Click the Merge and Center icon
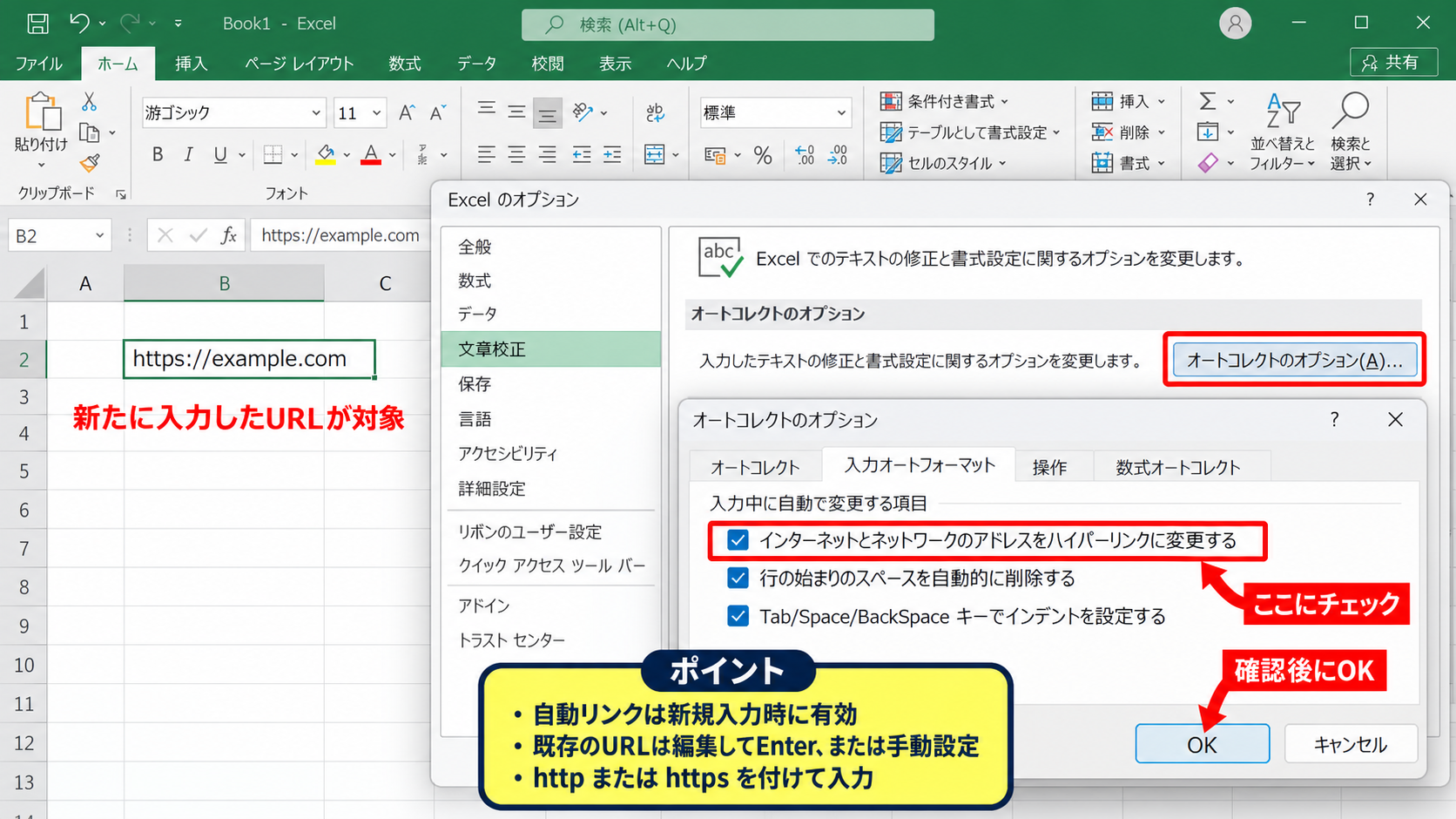This screenshot has width=1456, height=819. 654,155
